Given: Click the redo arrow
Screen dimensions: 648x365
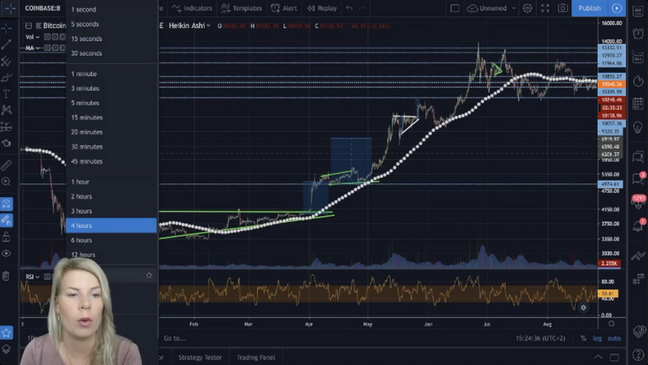Looking at the screenshot, I should coord(362,8).
